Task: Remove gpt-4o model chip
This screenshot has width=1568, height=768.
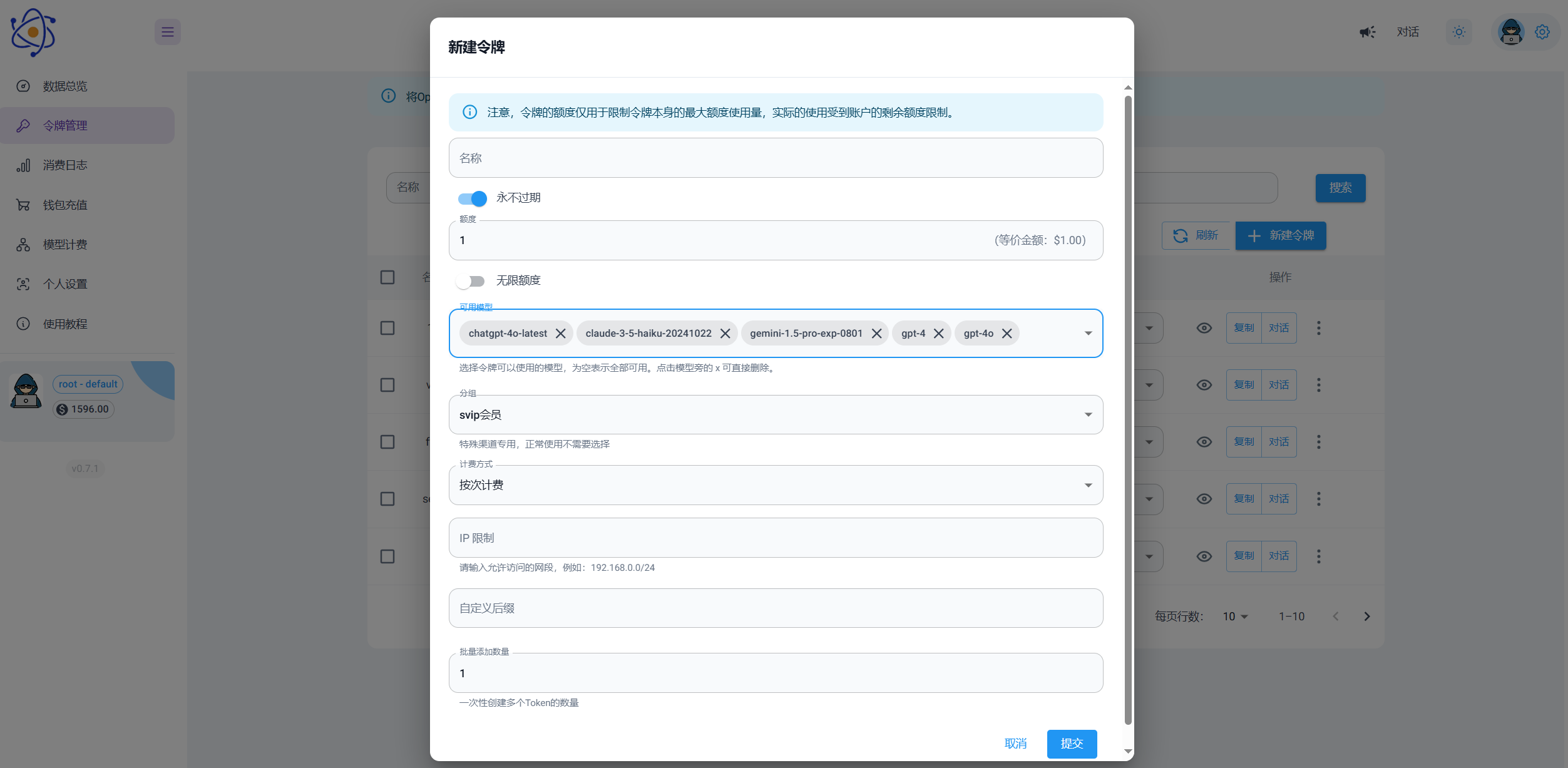Action: coord(1007,334)
